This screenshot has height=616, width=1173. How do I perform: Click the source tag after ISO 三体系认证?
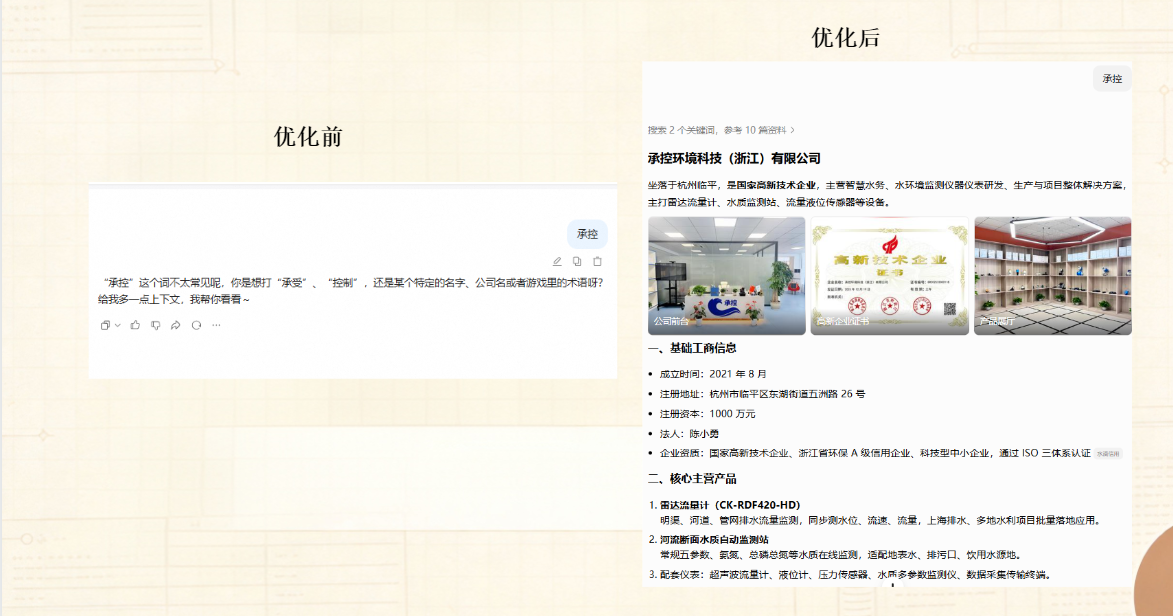[1108, 454]
